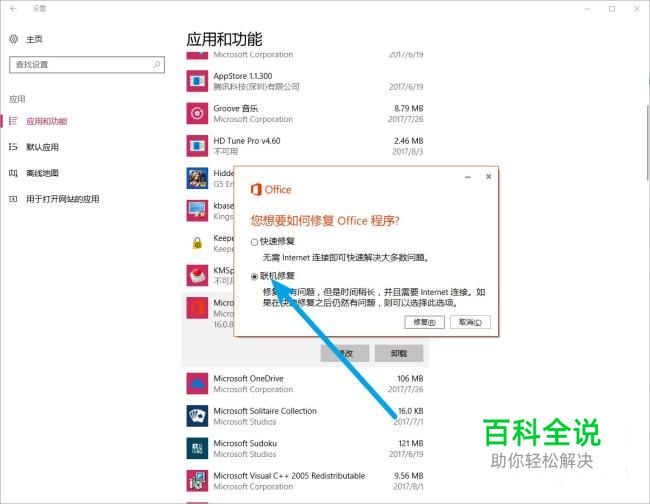The height and width of the screenshot is (504, 650).
Task: Click the KMSpico red button icon
Action: click(x=197, y=276)
